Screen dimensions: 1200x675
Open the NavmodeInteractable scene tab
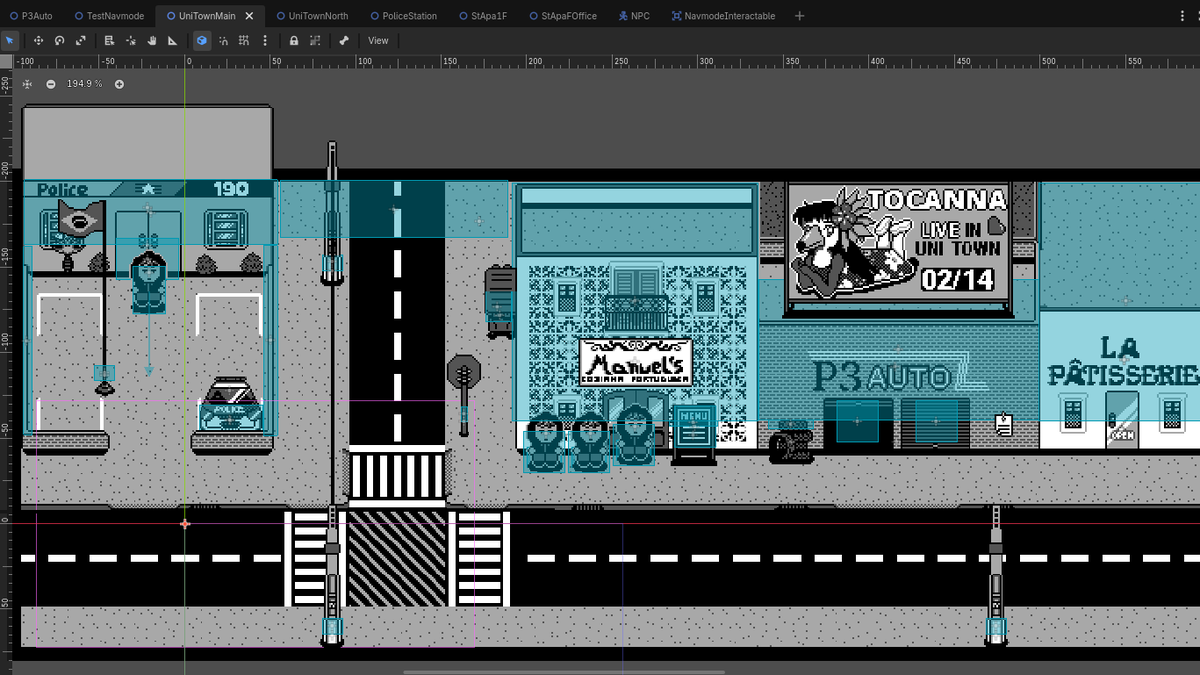(723, 16)
